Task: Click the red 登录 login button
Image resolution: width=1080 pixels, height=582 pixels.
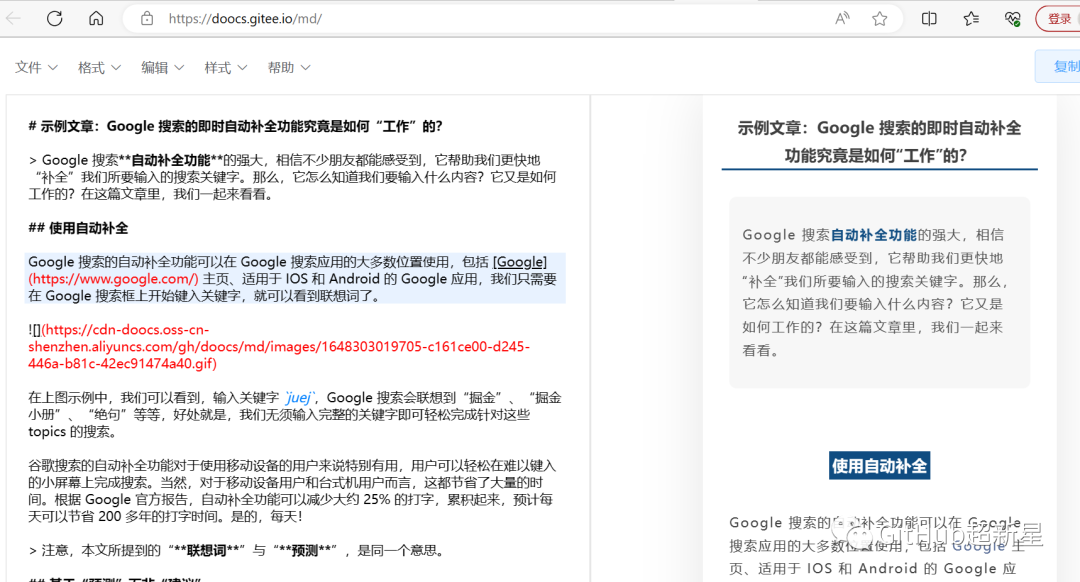Action: coord(1058,19)
